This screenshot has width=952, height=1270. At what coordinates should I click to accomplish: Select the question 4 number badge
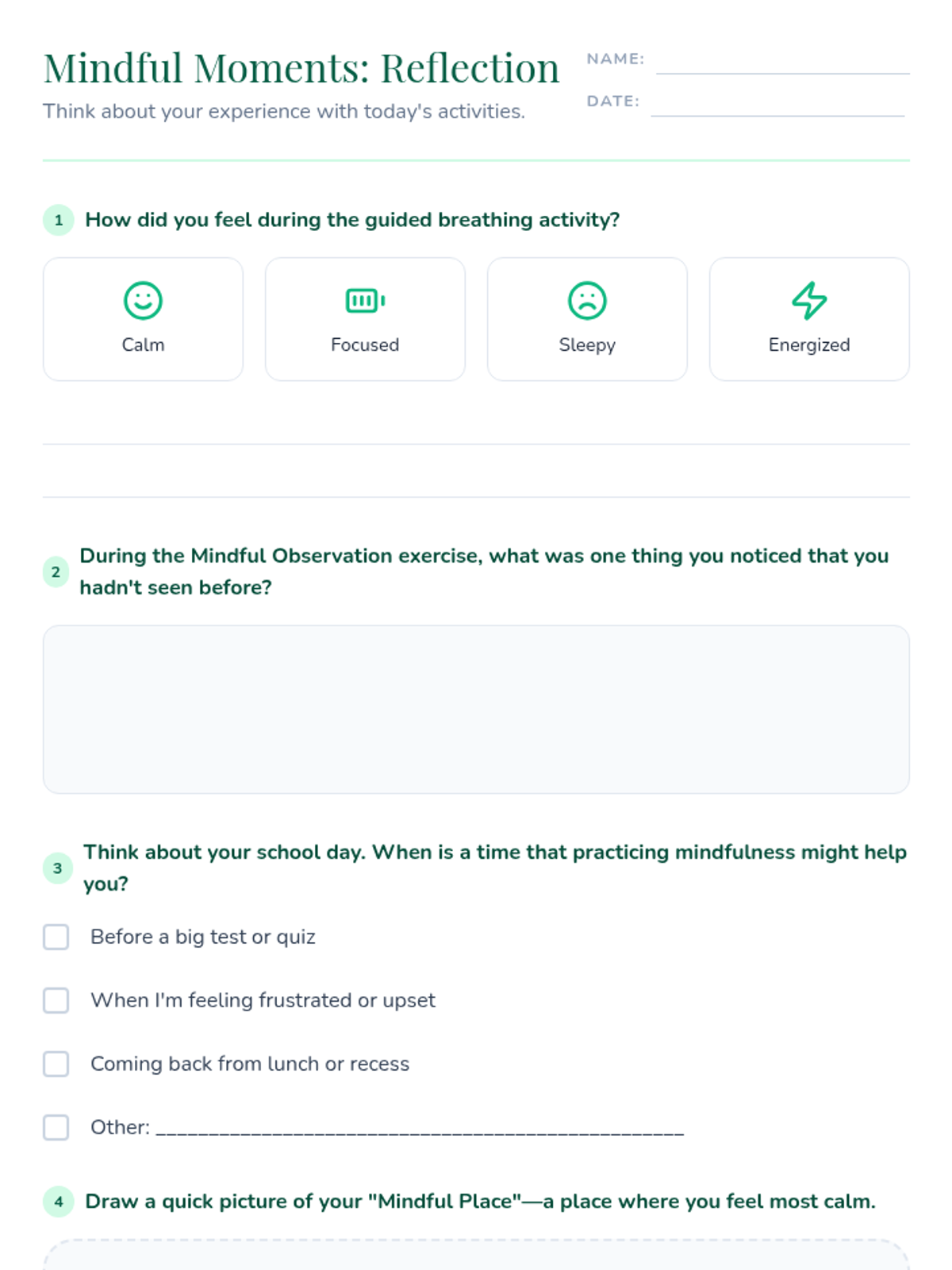(59, 1202)
